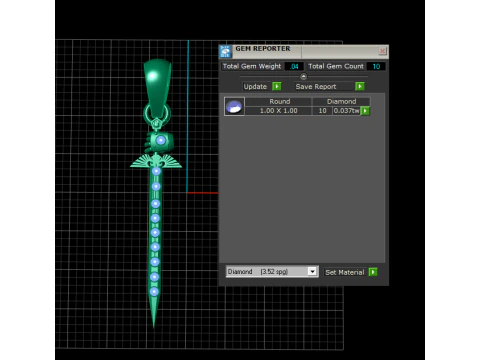Image resolution: width=480 pixels, height=360 pixels.
Task: Open the Diamond material dropdown arrow
Action: 312,272
